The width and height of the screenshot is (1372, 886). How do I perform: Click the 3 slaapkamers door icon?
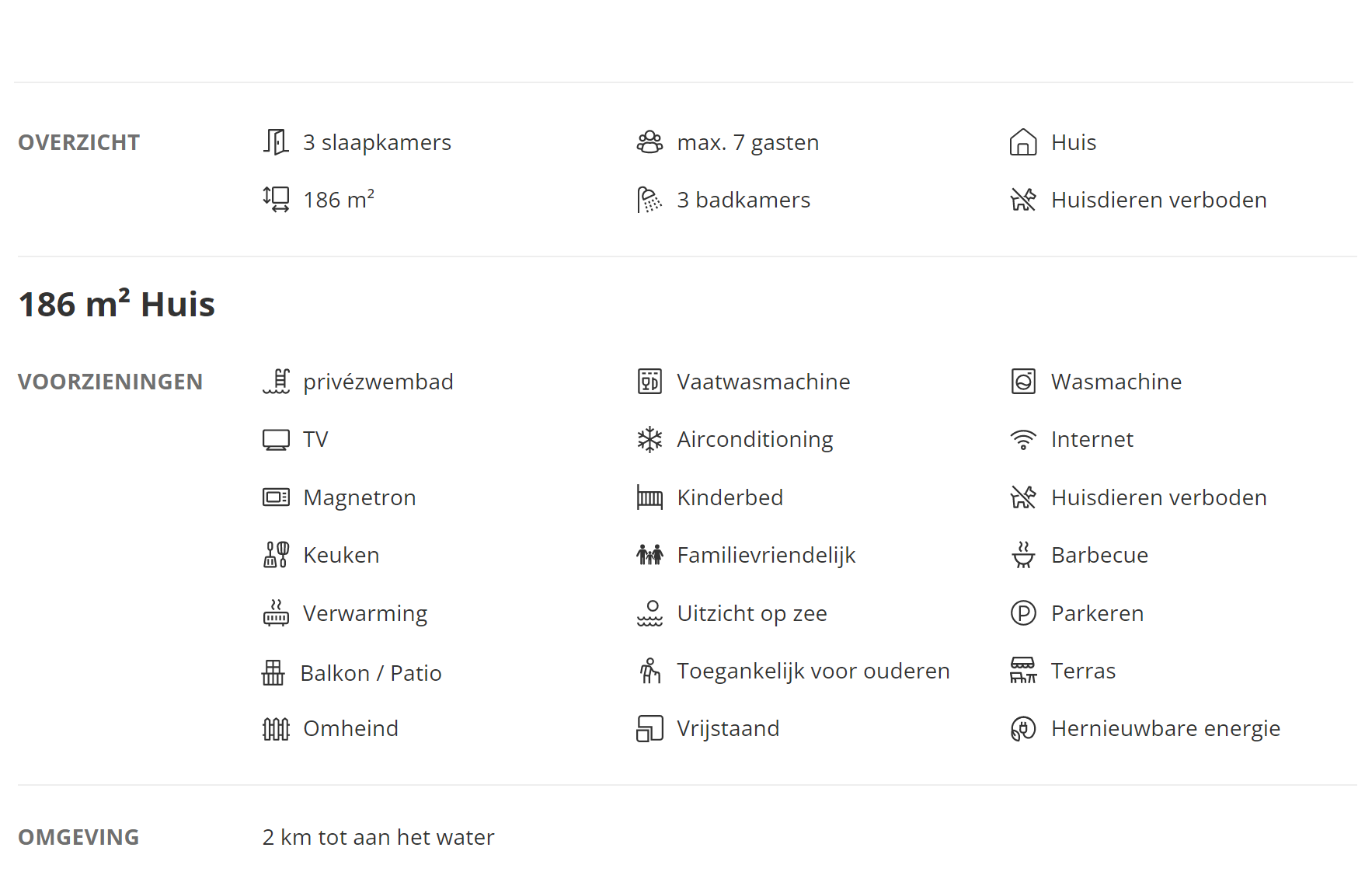(x=276, y=142)
